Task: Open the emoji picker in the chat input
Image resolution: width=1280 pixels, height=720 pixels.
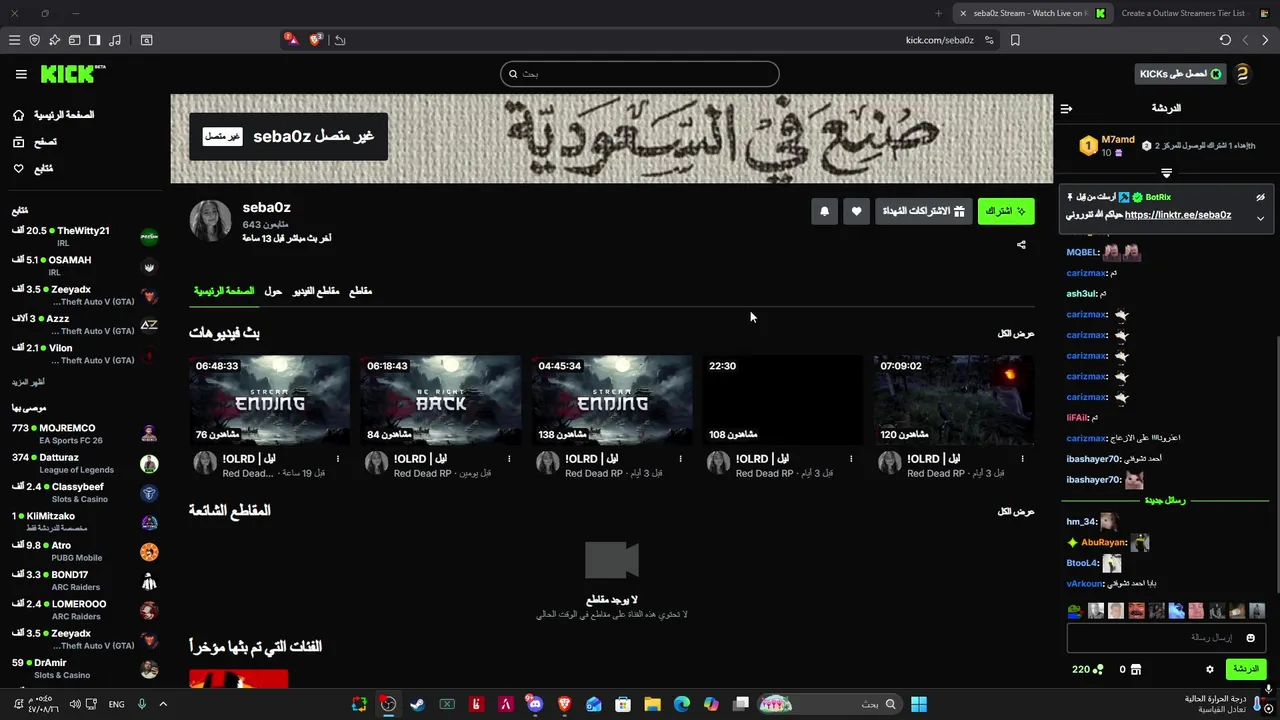Action: tap(1250, 638)
